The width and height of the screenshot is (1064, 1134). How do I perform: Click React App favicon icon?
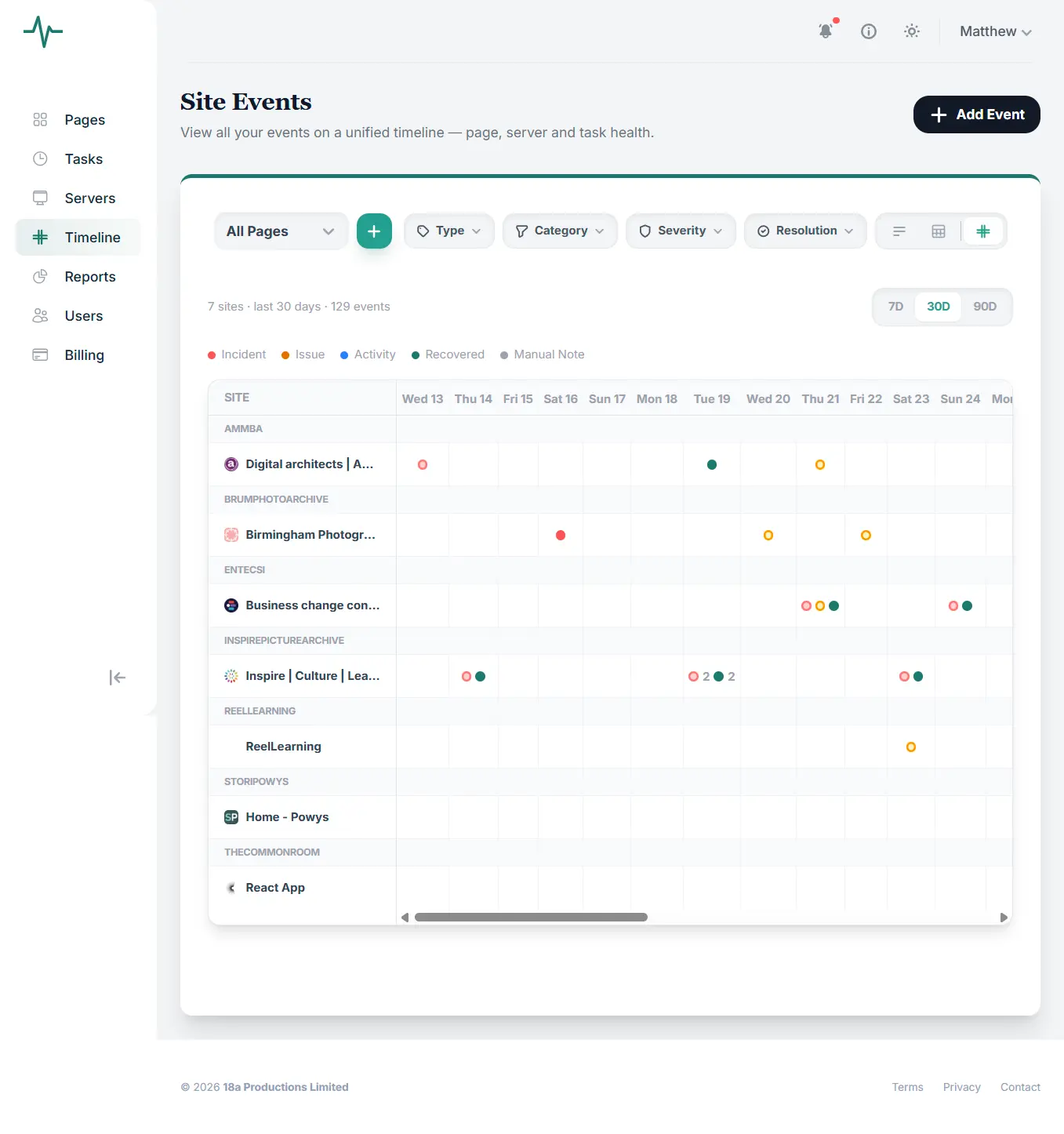tap(231, 888)
